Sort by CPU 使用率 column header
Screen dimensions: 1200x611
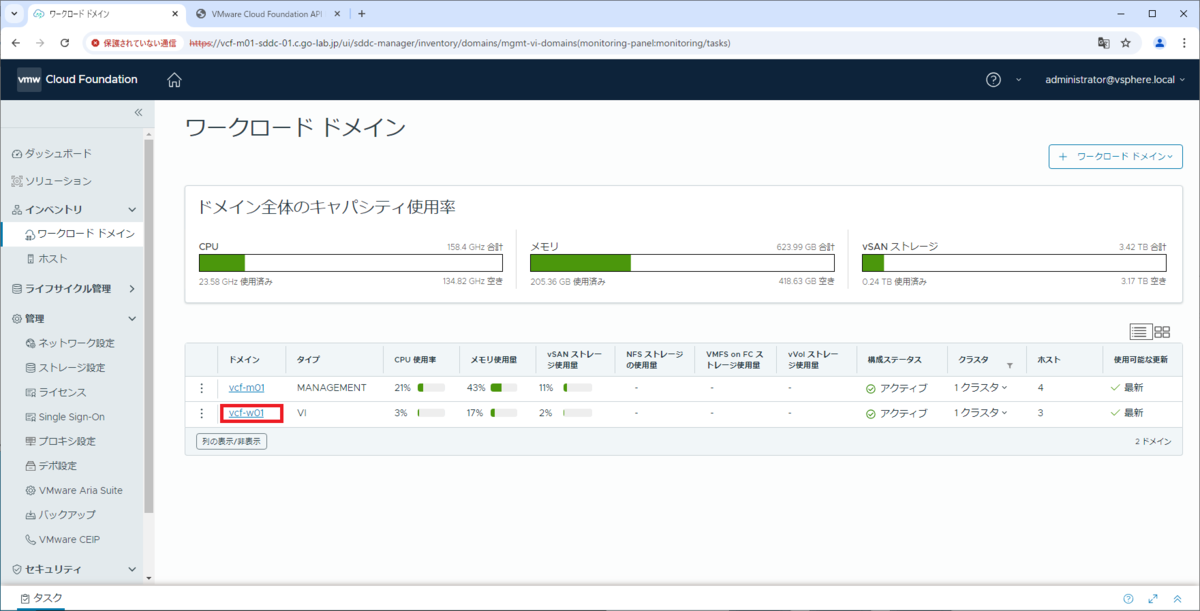pos(415,359)
